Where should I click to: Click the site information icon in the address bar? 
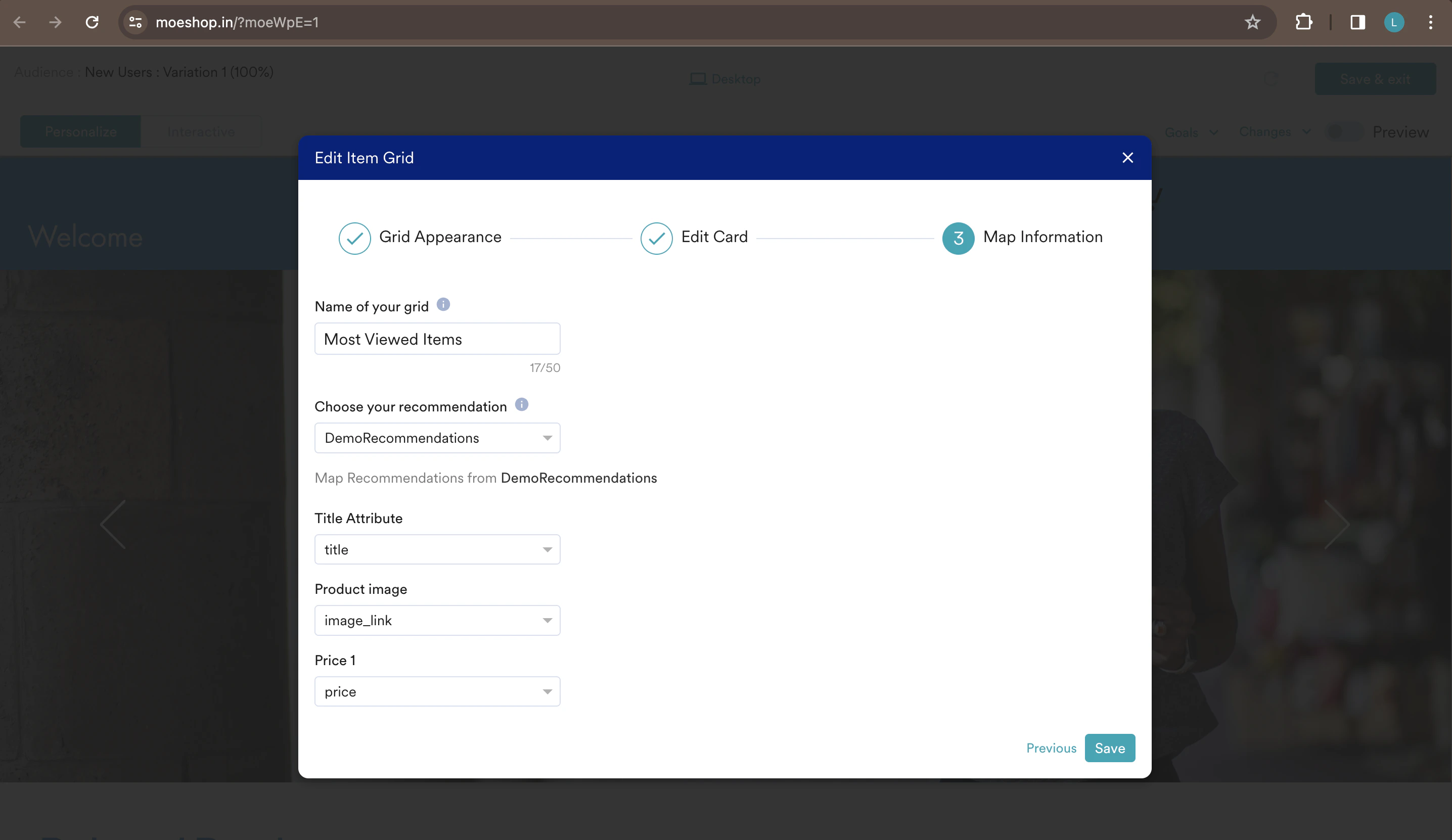point(135,22)
